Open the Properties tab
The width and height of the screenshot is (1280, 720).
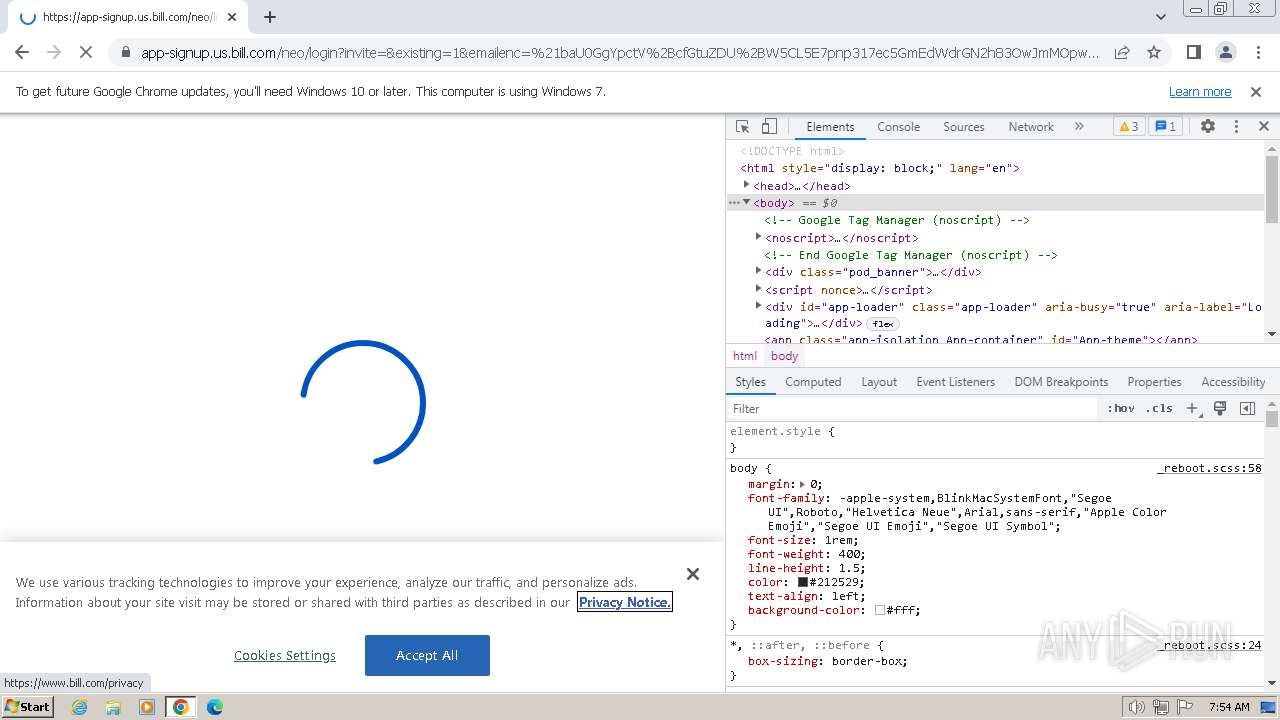click(1154, 382)
